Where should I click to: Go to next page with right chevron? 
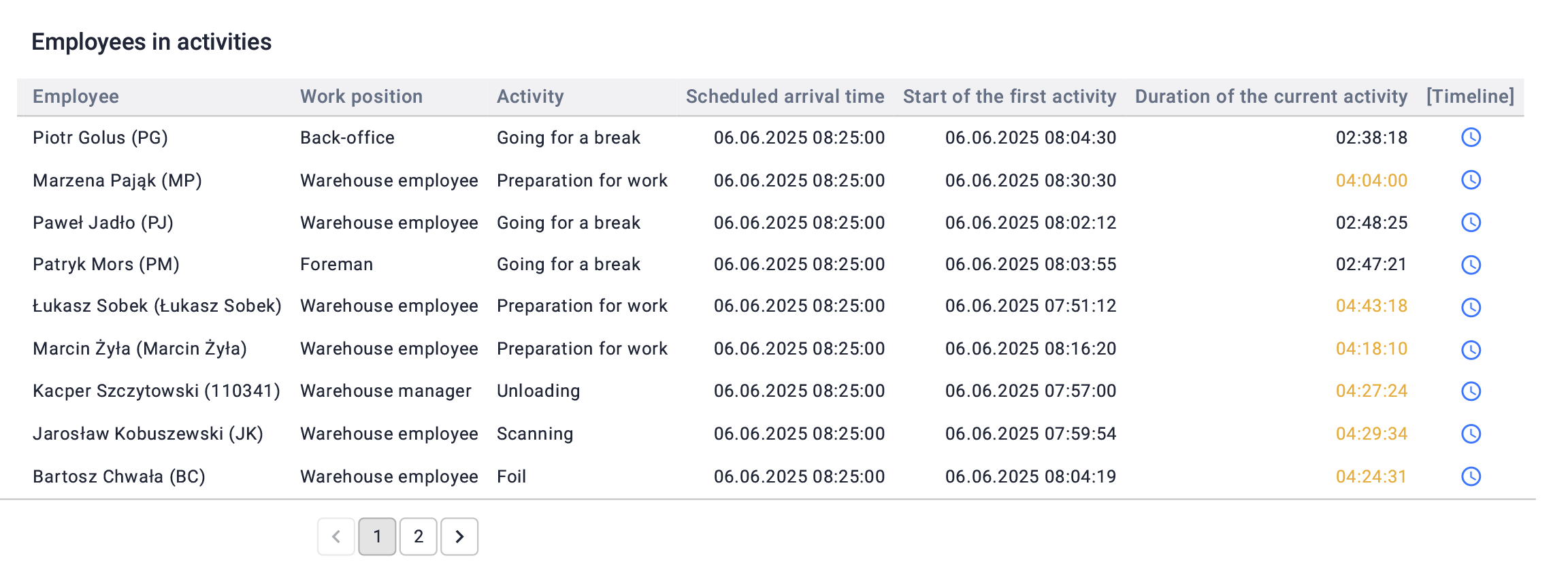pyautogui.click(x=459, y=536)
